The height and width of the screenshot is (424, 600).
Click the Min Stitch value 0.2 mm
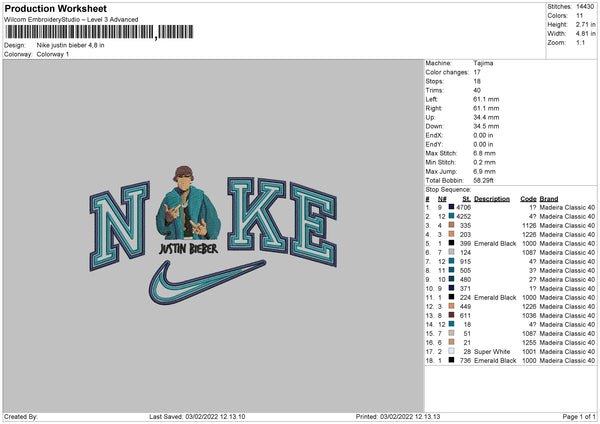point(484,162)
